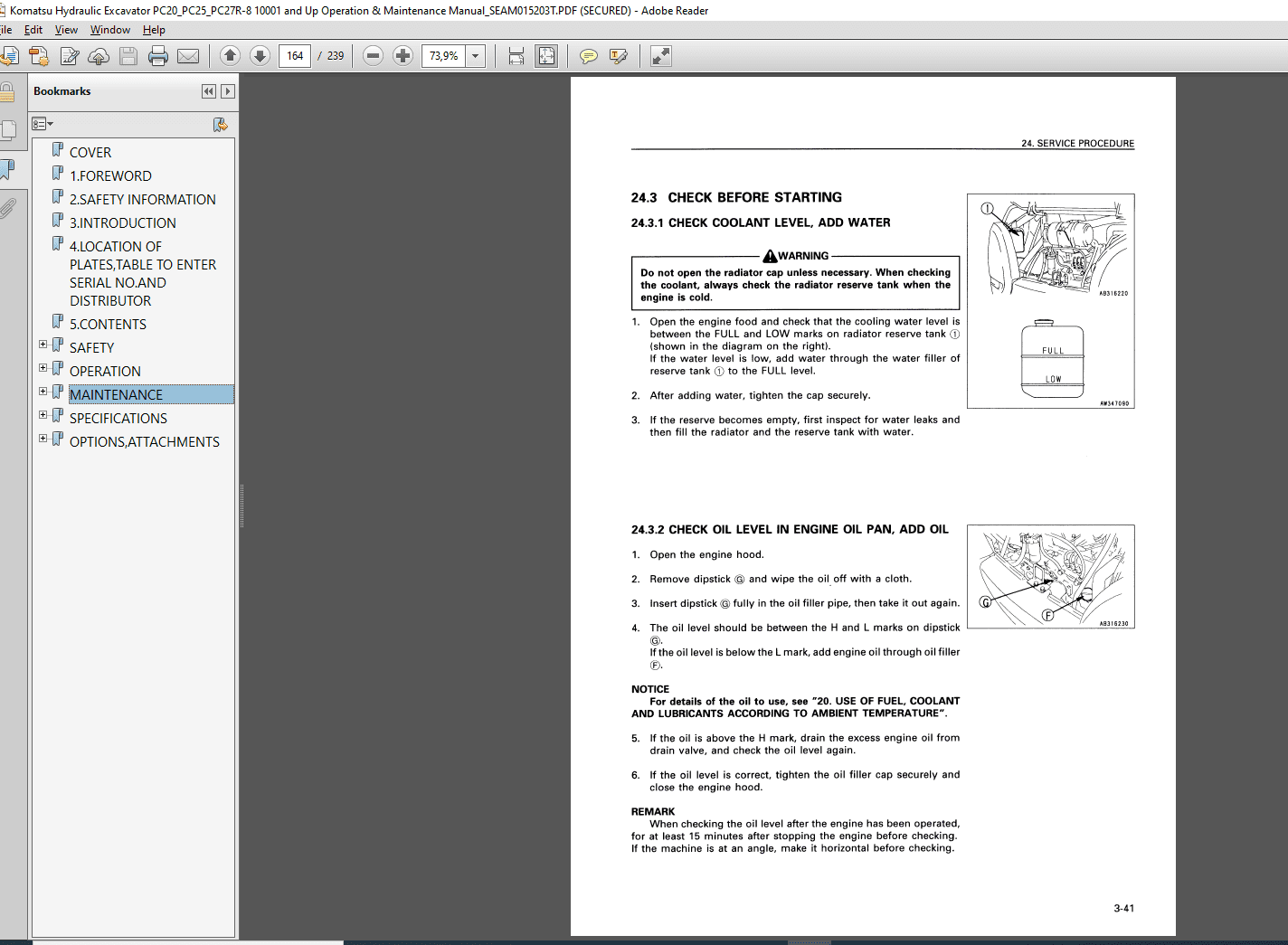Open the security lock panel icon
Viewport: 1288px width, 945px height.
pos(7,91)
